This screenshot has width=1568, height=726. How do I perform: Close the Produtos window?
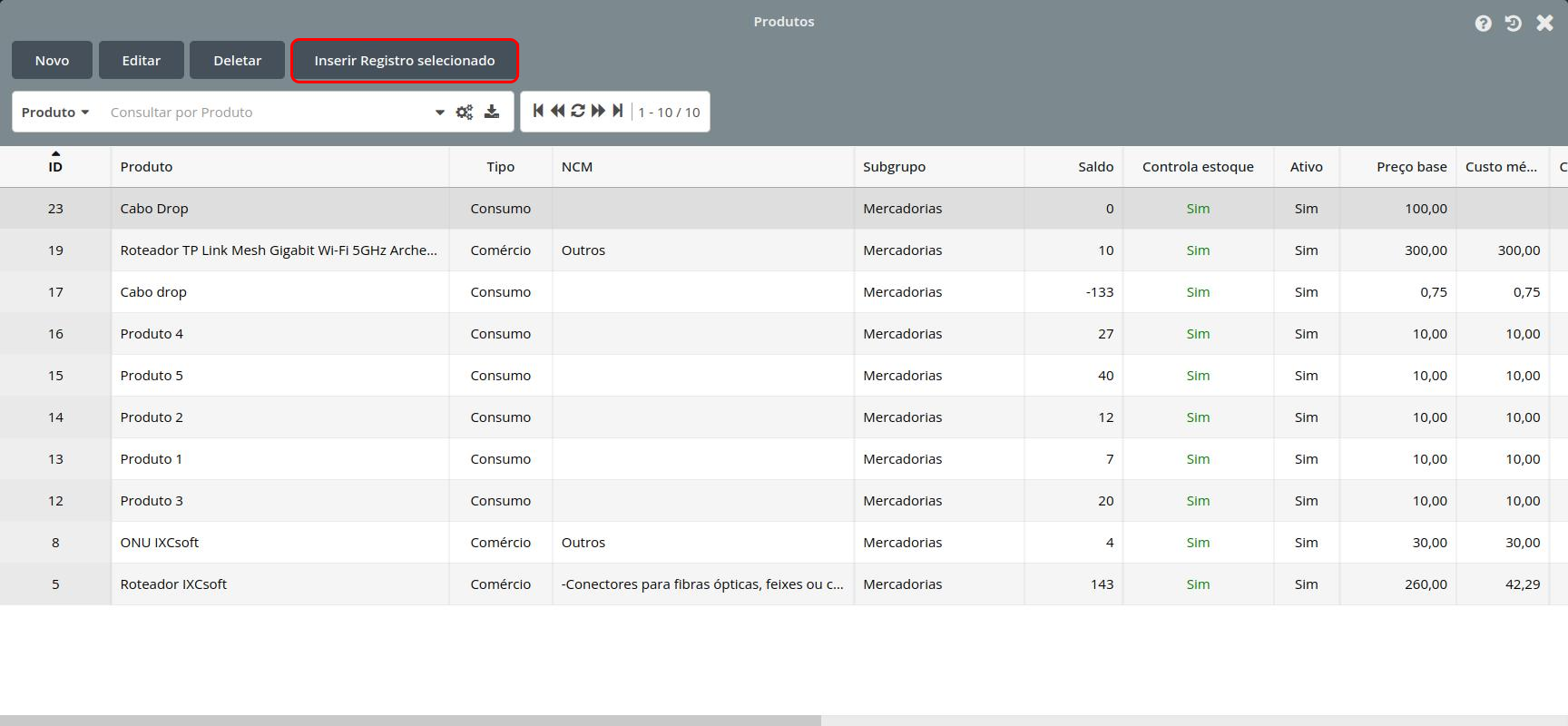click(1544, 24)
